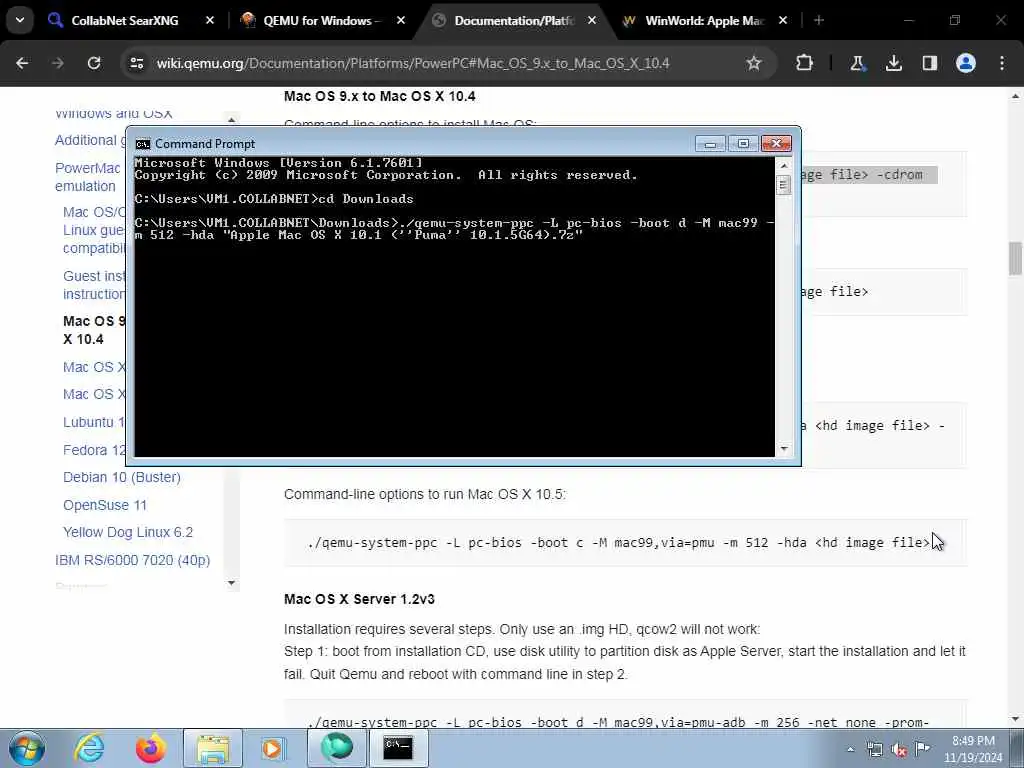
Task: Reload the current page
Action: coord(94,63)
